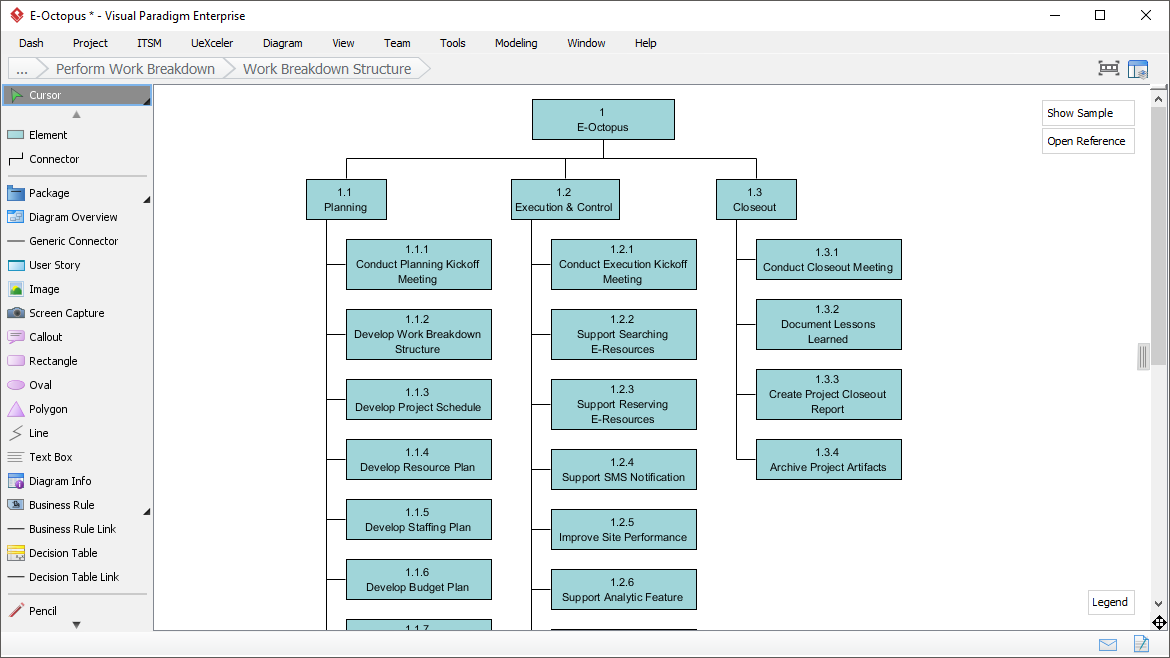This screenshot has height=658, width=1170.
Task: Open the Project menu
Action: [x=90, y=43]
